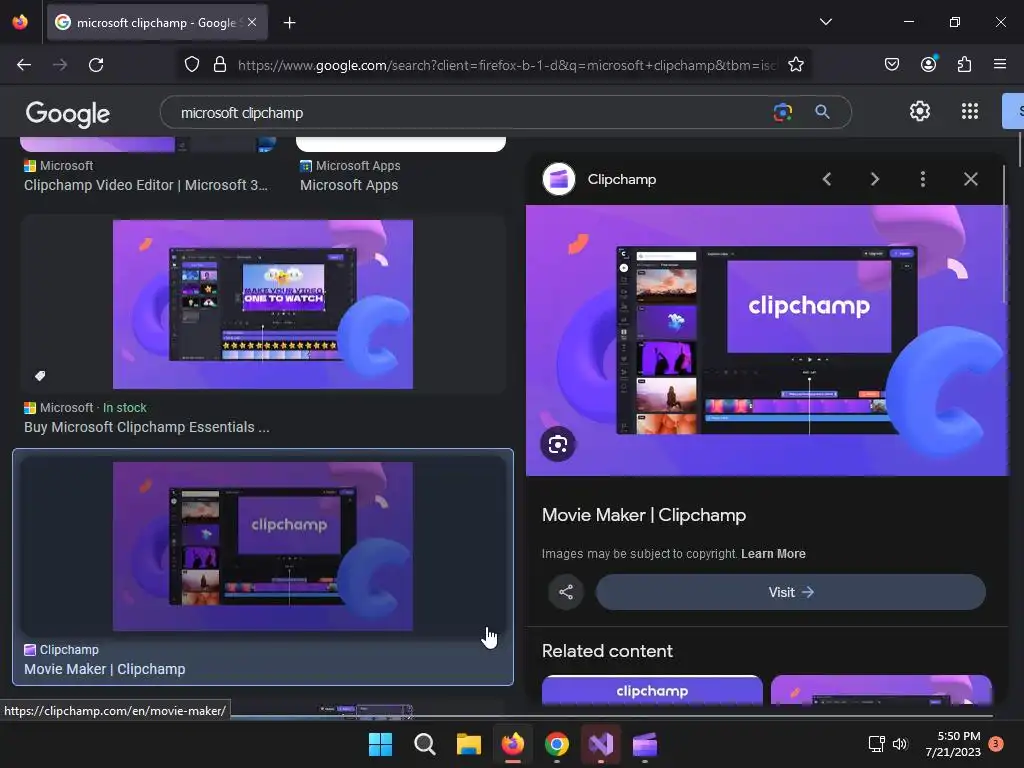Open the notification count badge
This screenshot has height=768, width=1024.
[996, 744]
